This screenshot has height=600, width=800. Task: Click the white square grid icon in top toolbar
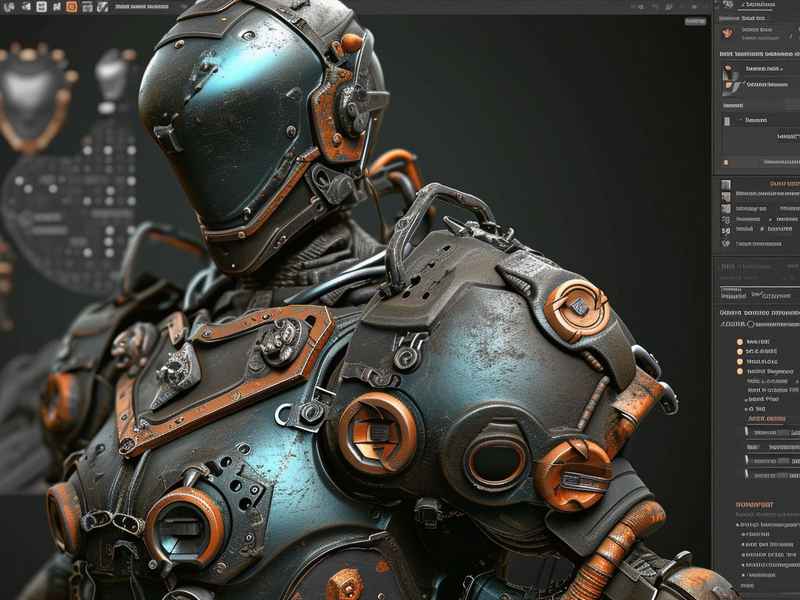(41, 7)
